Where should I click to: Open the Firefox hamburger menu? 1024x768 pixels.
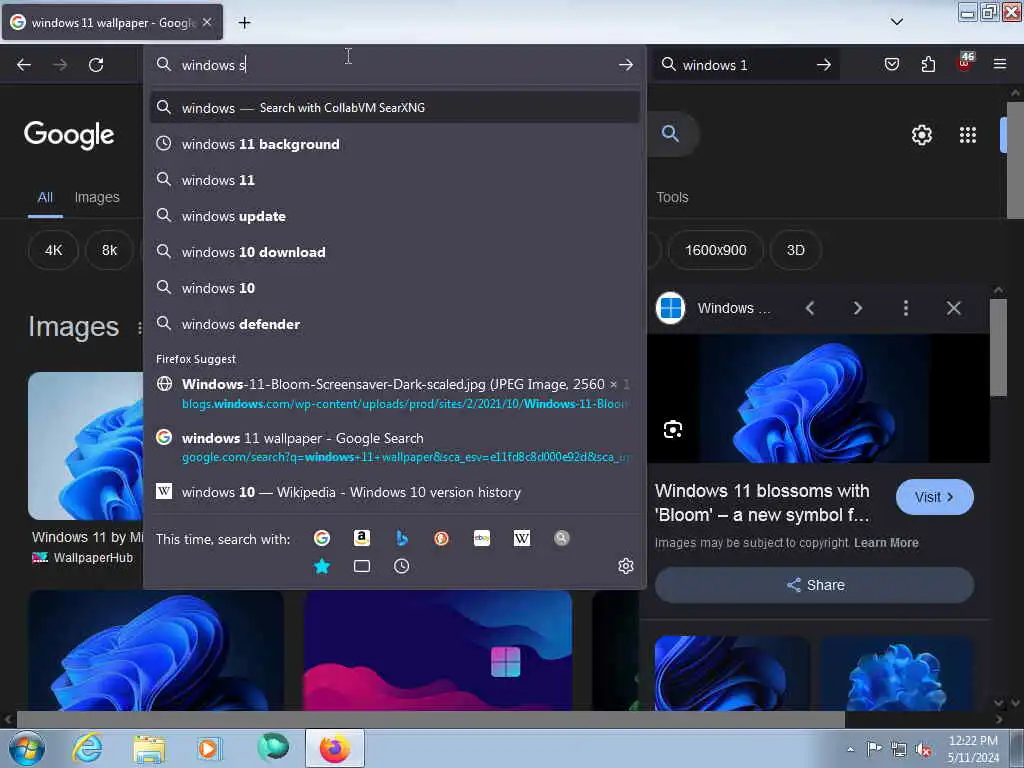pyautogui.click(x=1000, y=64)
